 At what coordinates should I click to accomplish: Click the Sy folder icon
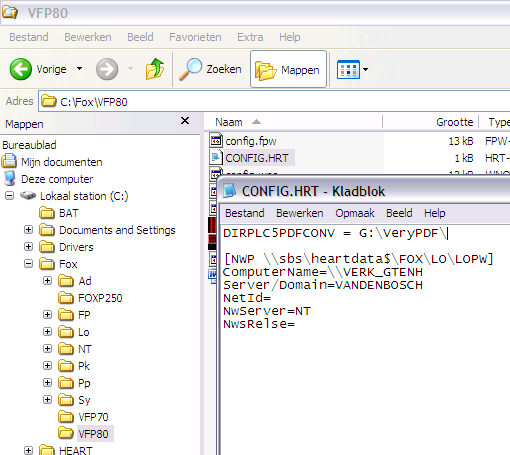[66, 400]
